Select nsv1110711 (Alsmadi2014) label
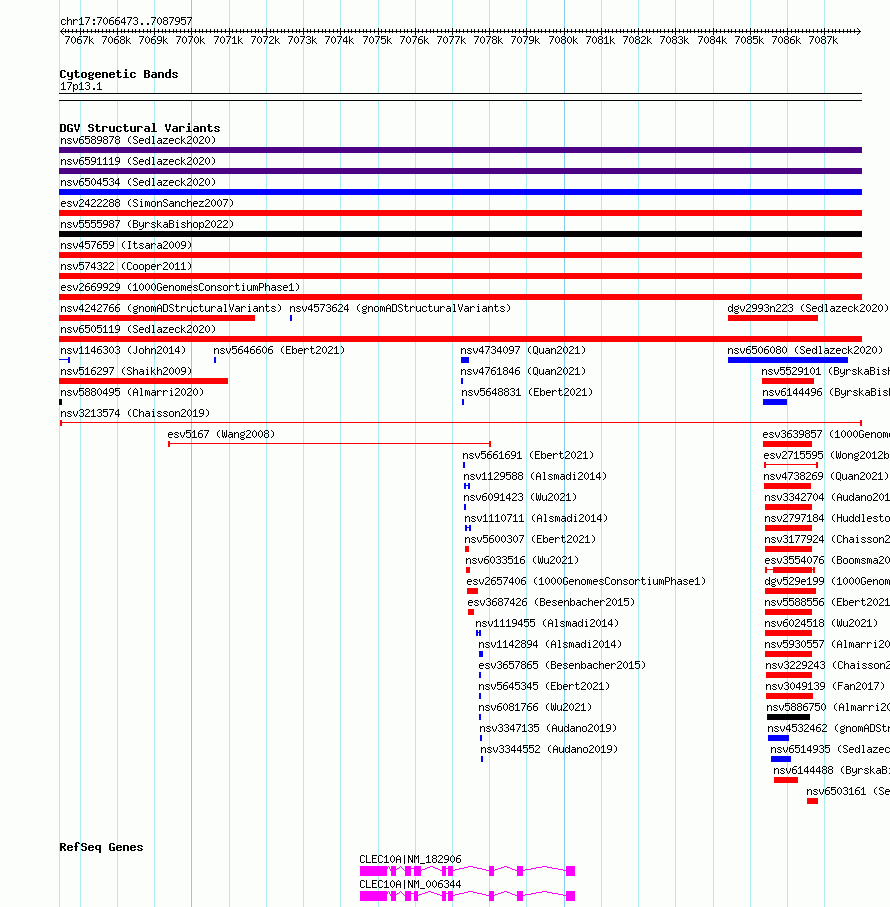The image size is (890, 907). click(x=536, y=519)
